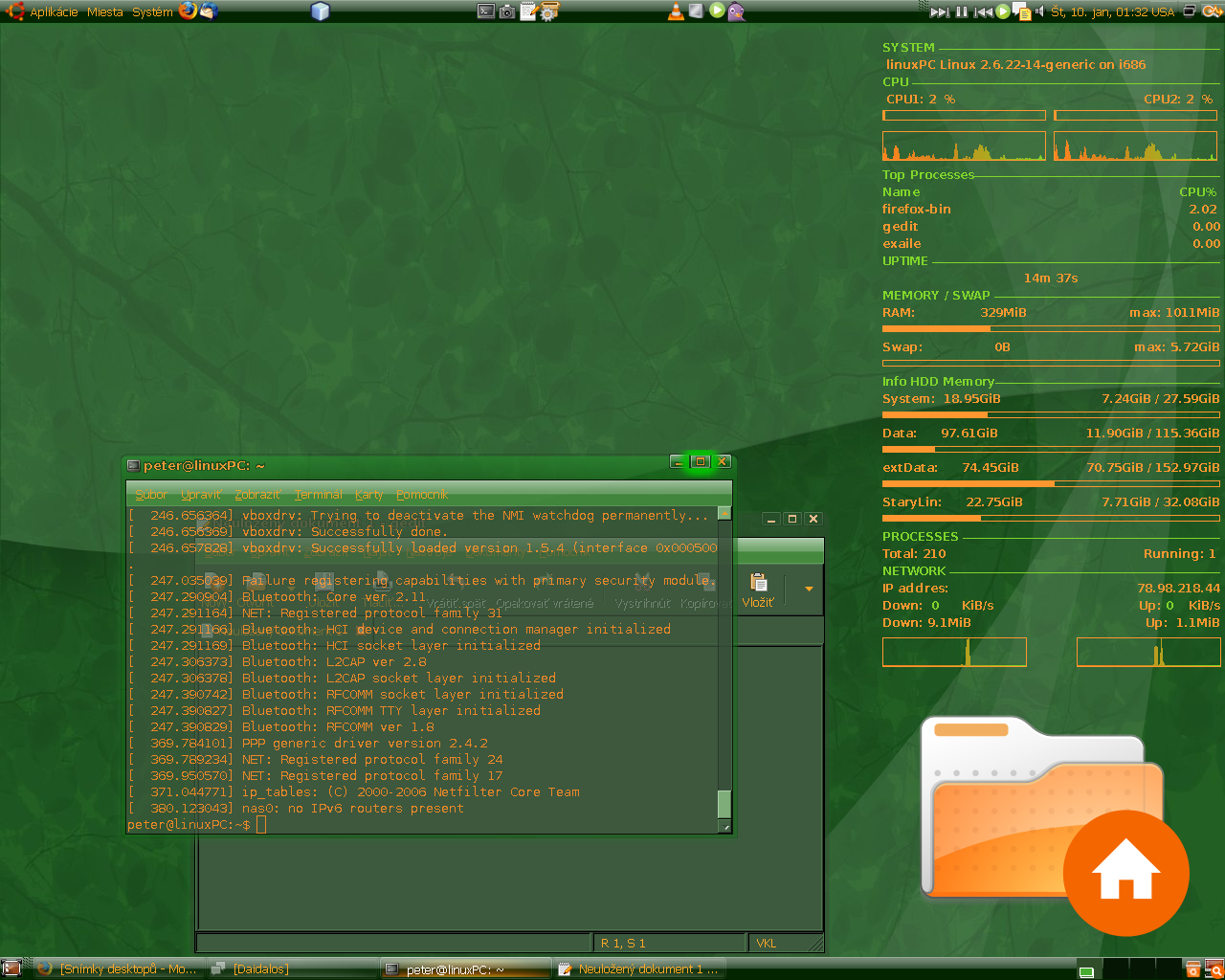Click the exaile process row

click(x=1050, y=244)
